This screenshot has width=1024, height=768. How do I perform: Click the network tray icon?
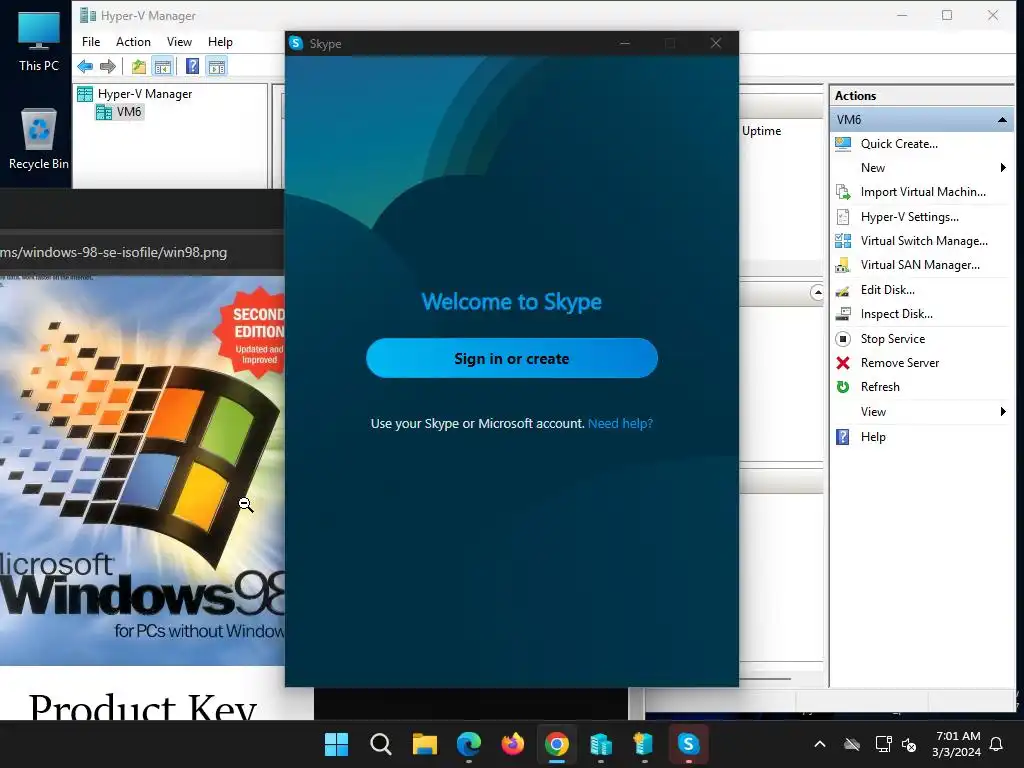point(883,744)
